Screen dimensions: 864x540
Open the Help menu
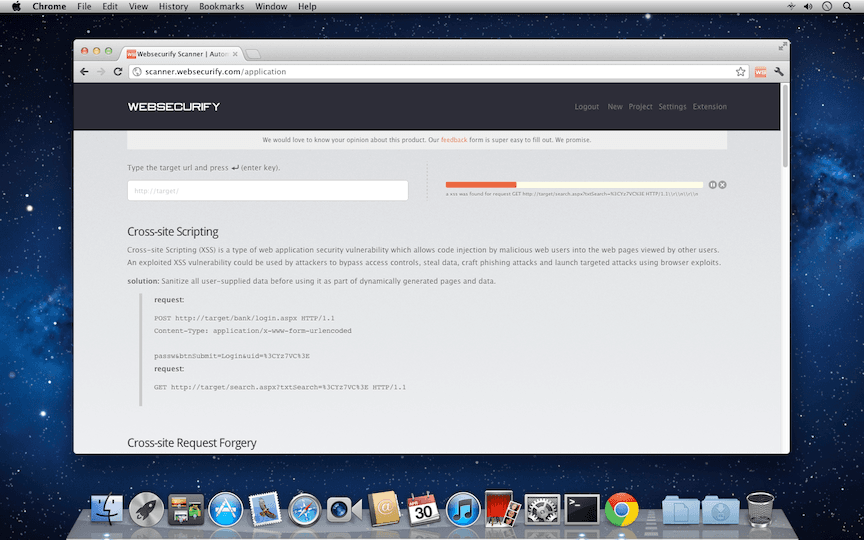307,7
